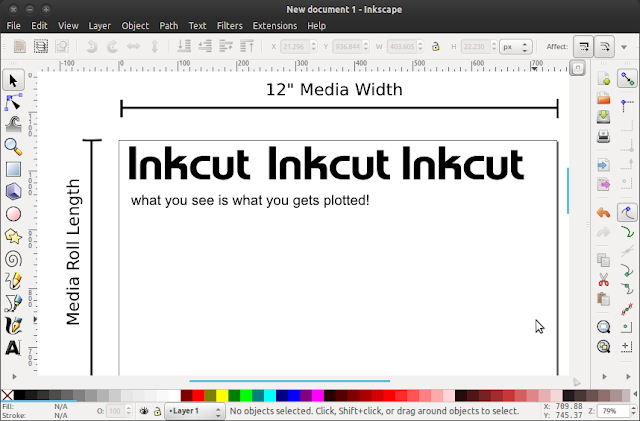Pick the Pencil freehand tool

(13, 281)
